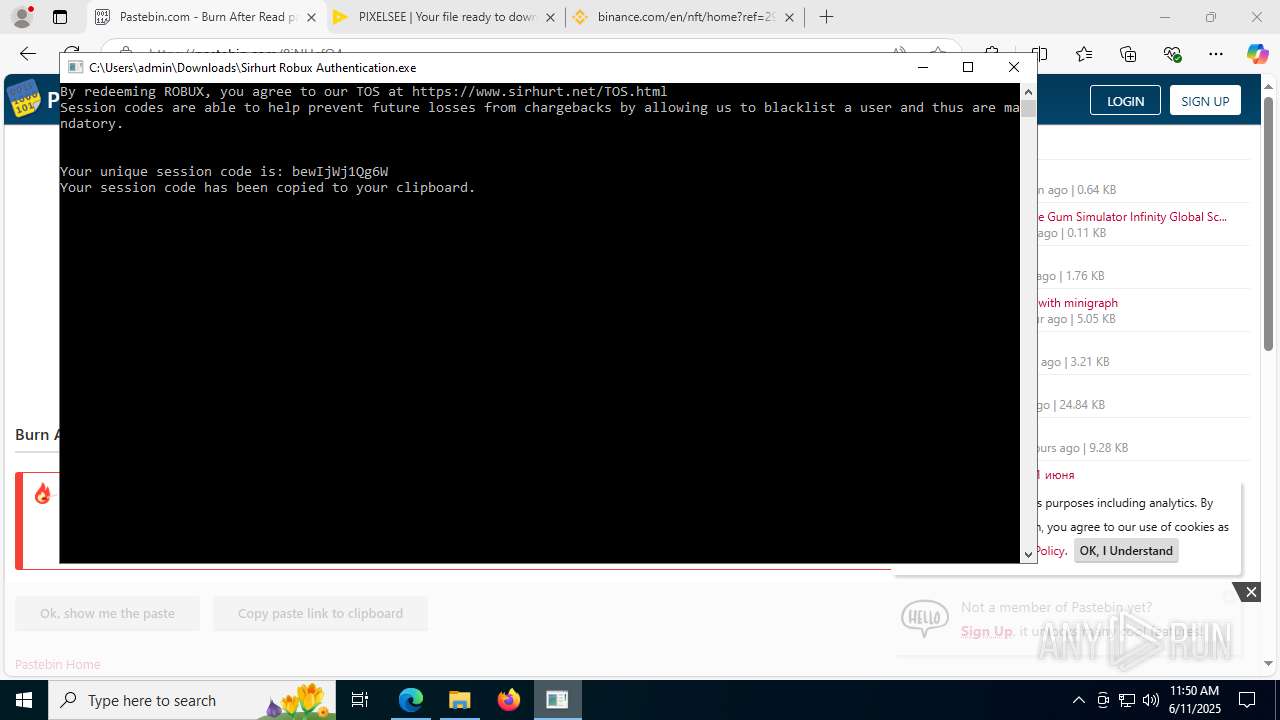This screenshot has height=720, width=1280.
Task: Close the binance.com tab
Action: coord(790,17)
